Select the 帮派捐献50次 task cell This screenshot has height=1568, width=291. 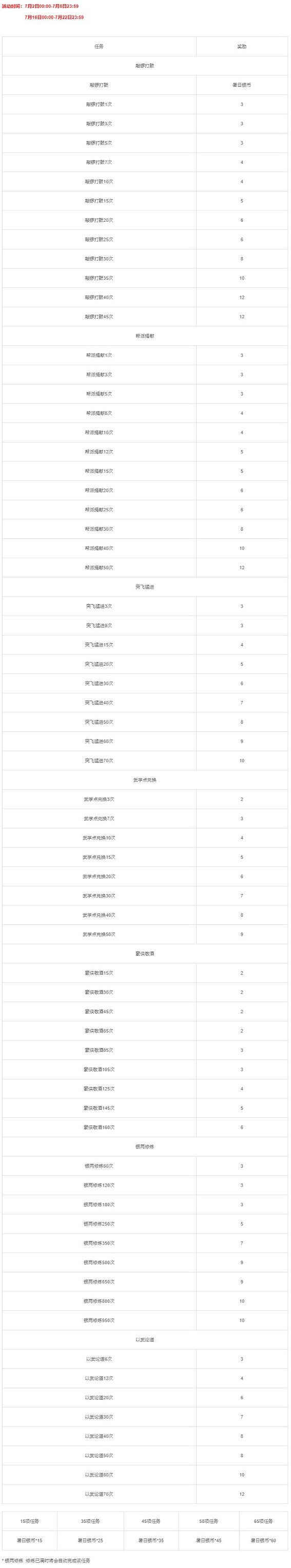(99, 567)
